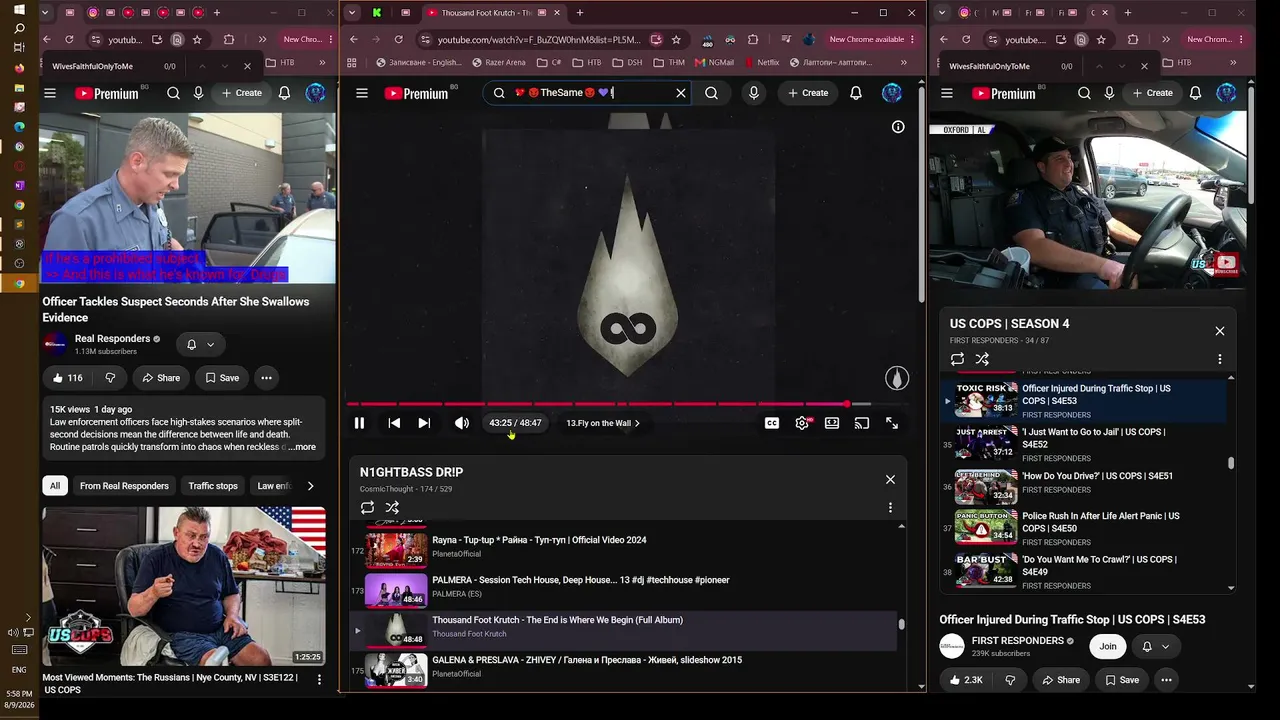Close the find bar in left window
Screen dimensions: 1280x720
[x=247, y=66]
